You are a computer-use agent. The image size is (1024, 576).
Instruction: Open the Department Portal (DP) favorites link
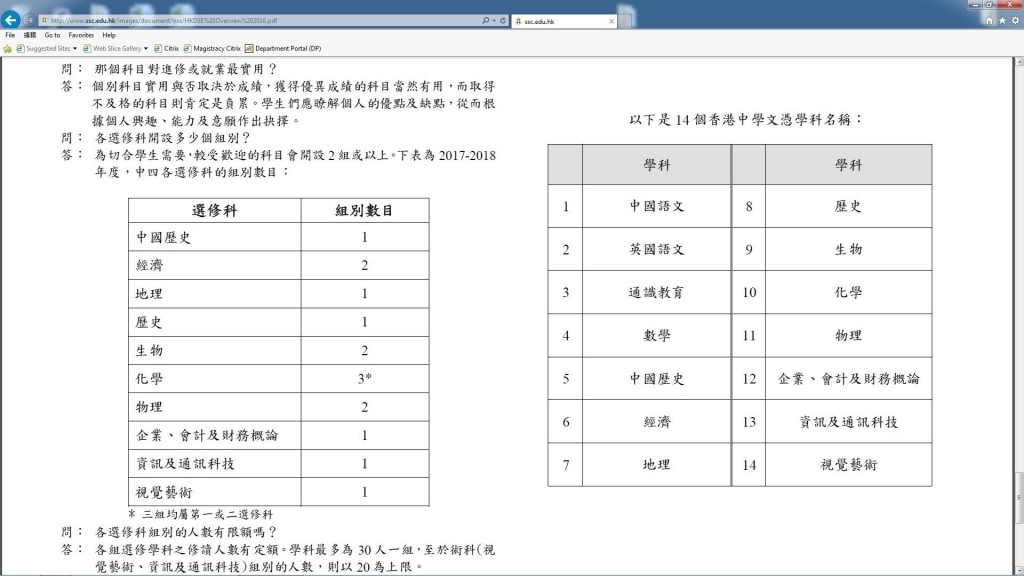pos(283,48)
